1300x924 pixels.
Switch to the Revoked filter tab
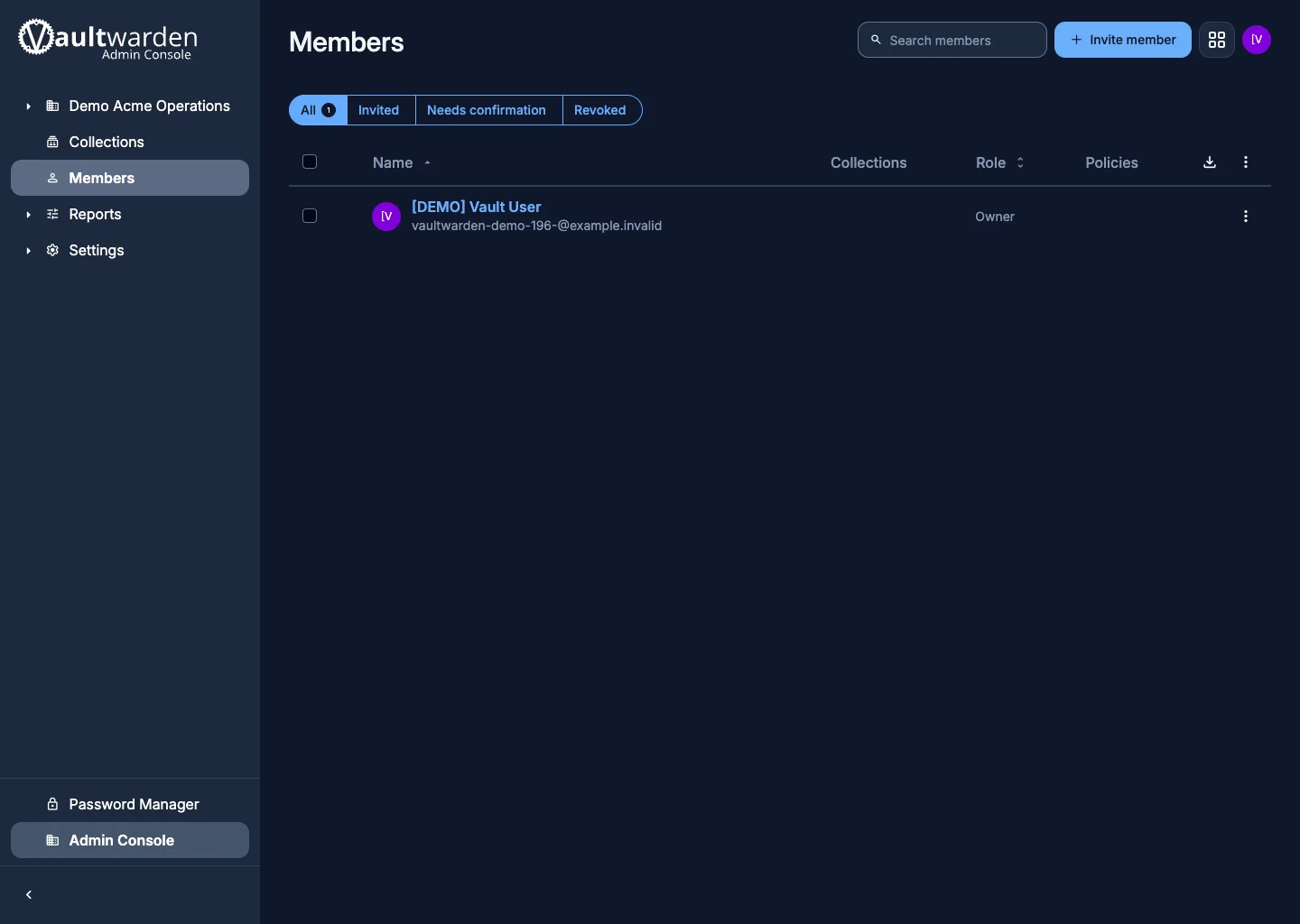(602, 110)
